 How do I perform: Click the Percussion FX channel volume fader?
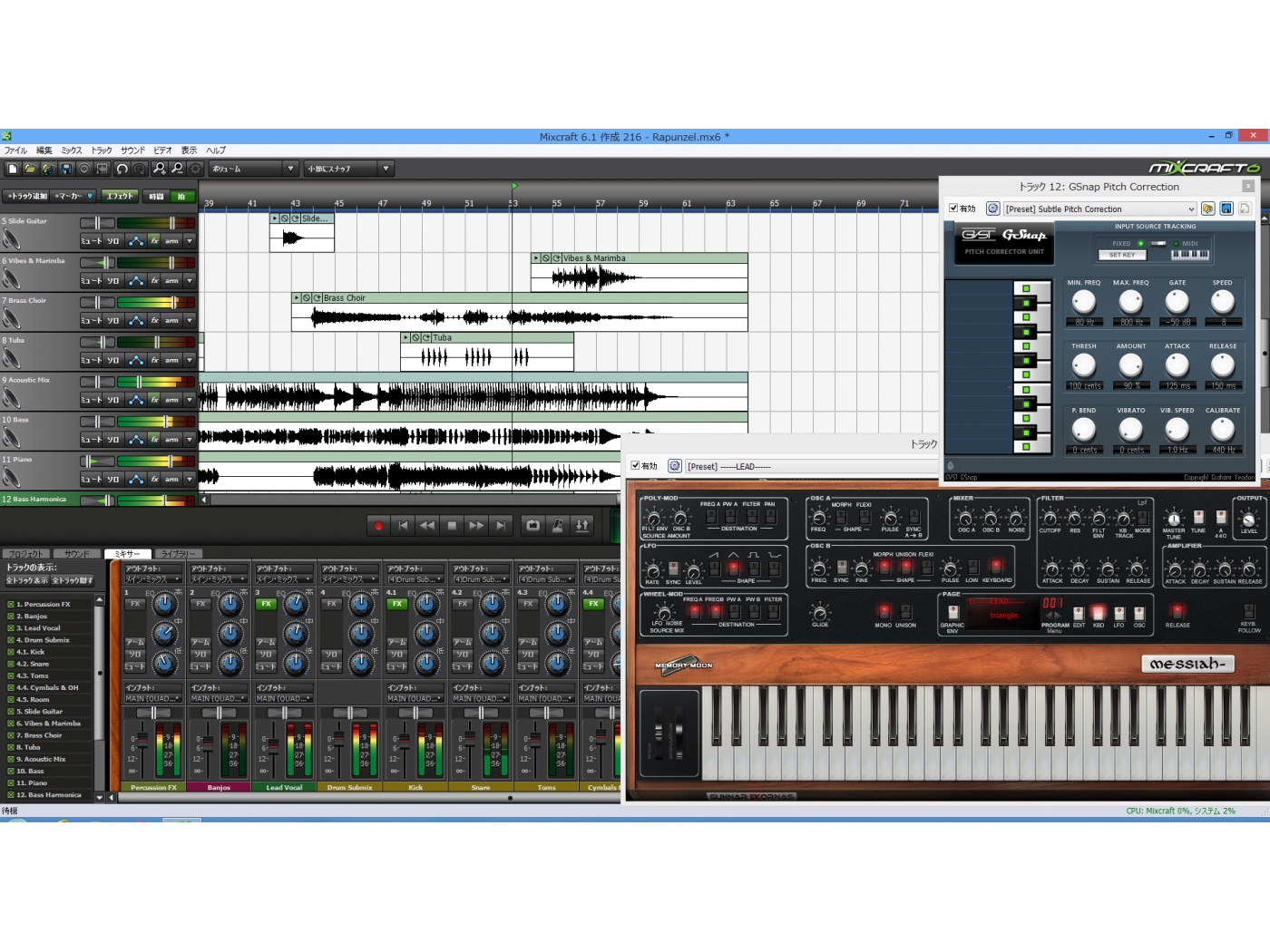[142, 740]
